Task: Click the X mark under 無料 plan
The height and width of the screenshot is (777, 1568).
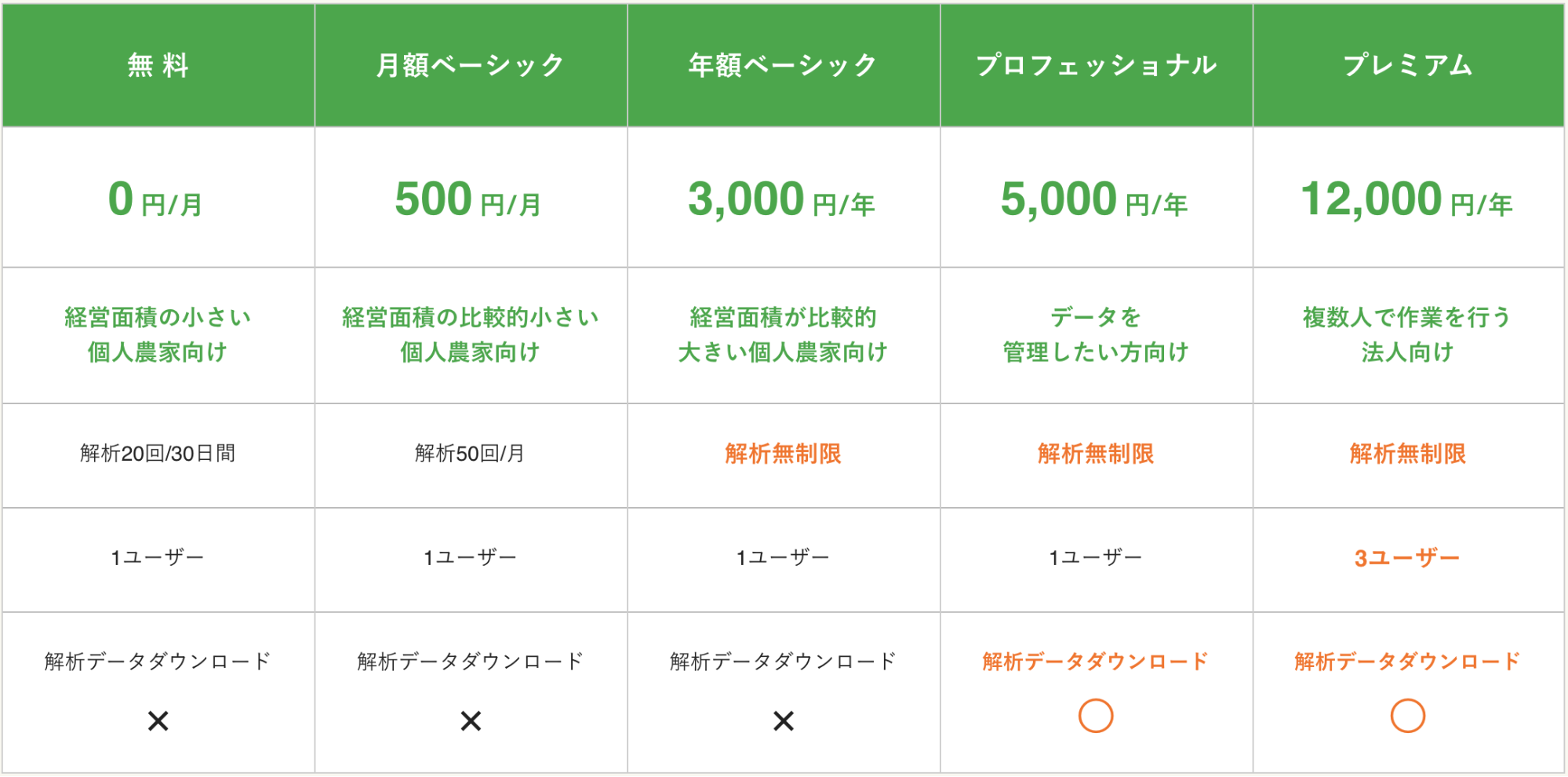Action: [x=158, y=720]
